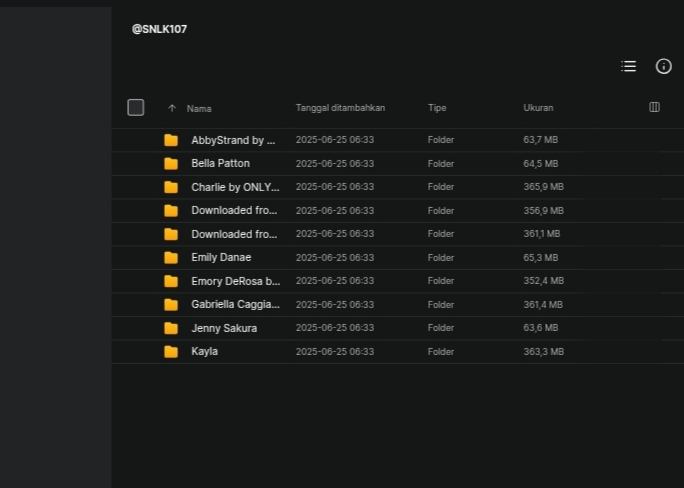Click the 352,4 MB size value
Screen dimensions: 684x488
[544, 281]
